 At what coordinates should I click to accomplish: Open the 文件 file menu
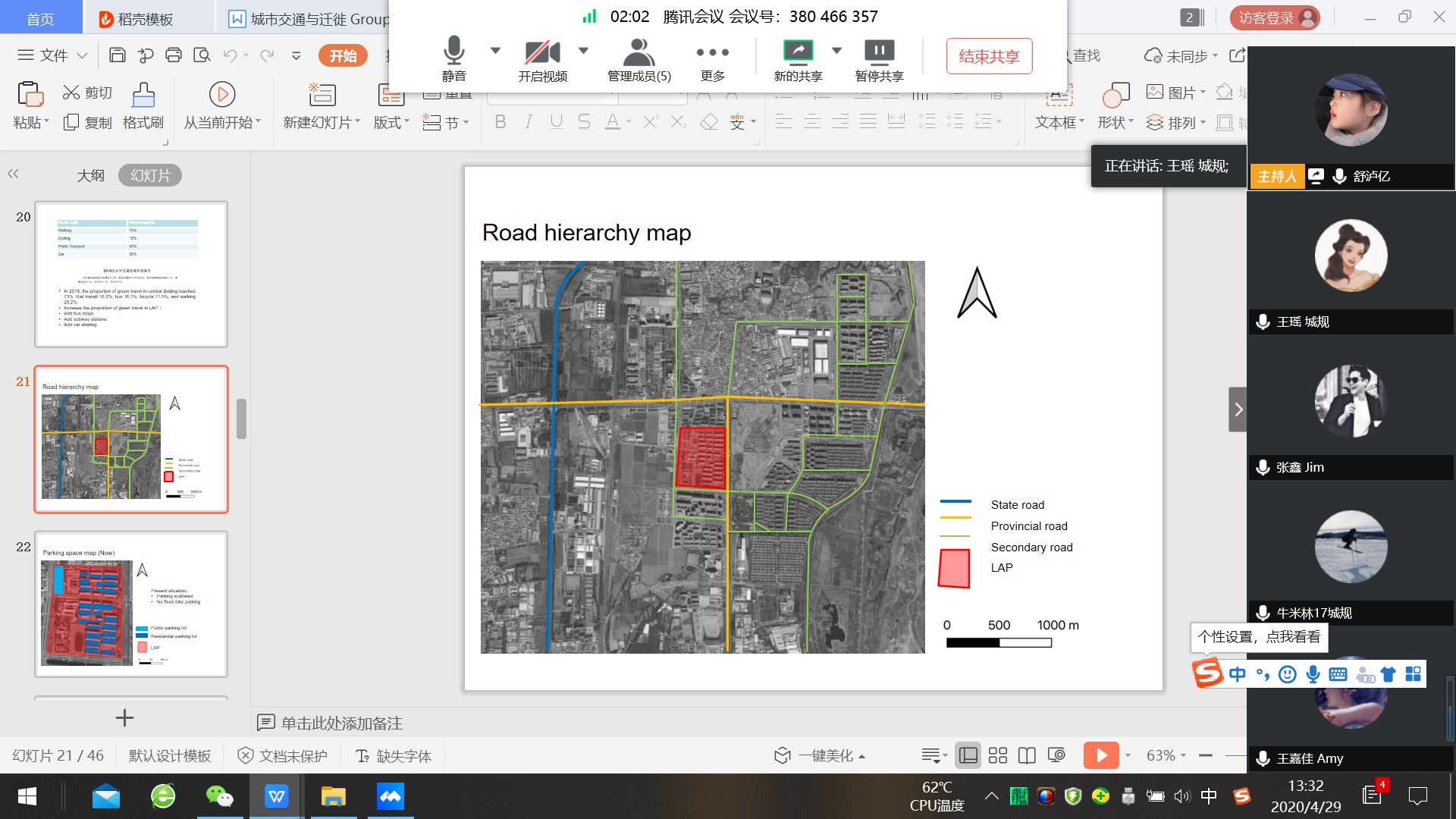tap(53, 55)
